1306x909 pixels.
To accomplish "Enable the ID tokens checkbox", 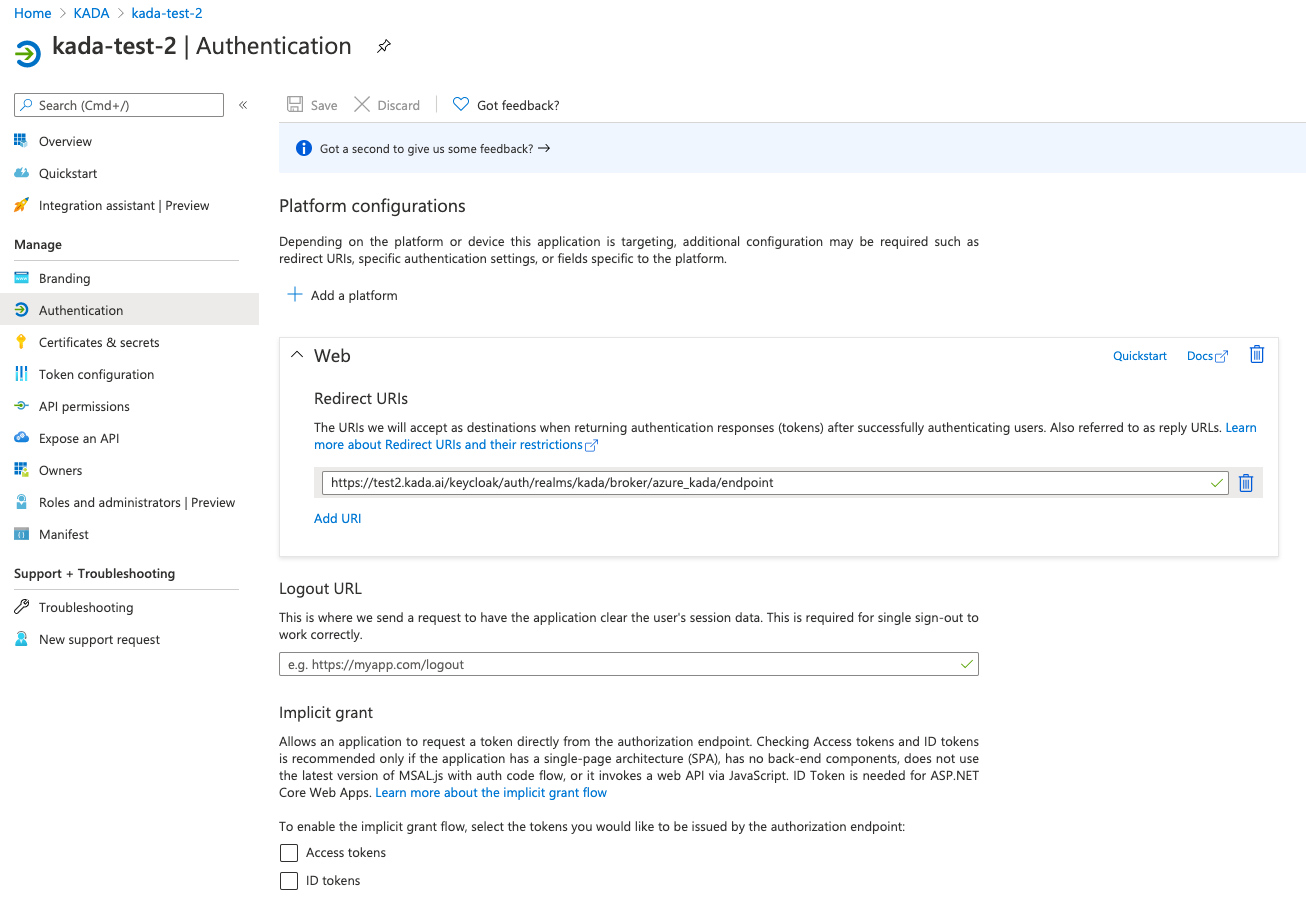I will [x=289, y=880].
